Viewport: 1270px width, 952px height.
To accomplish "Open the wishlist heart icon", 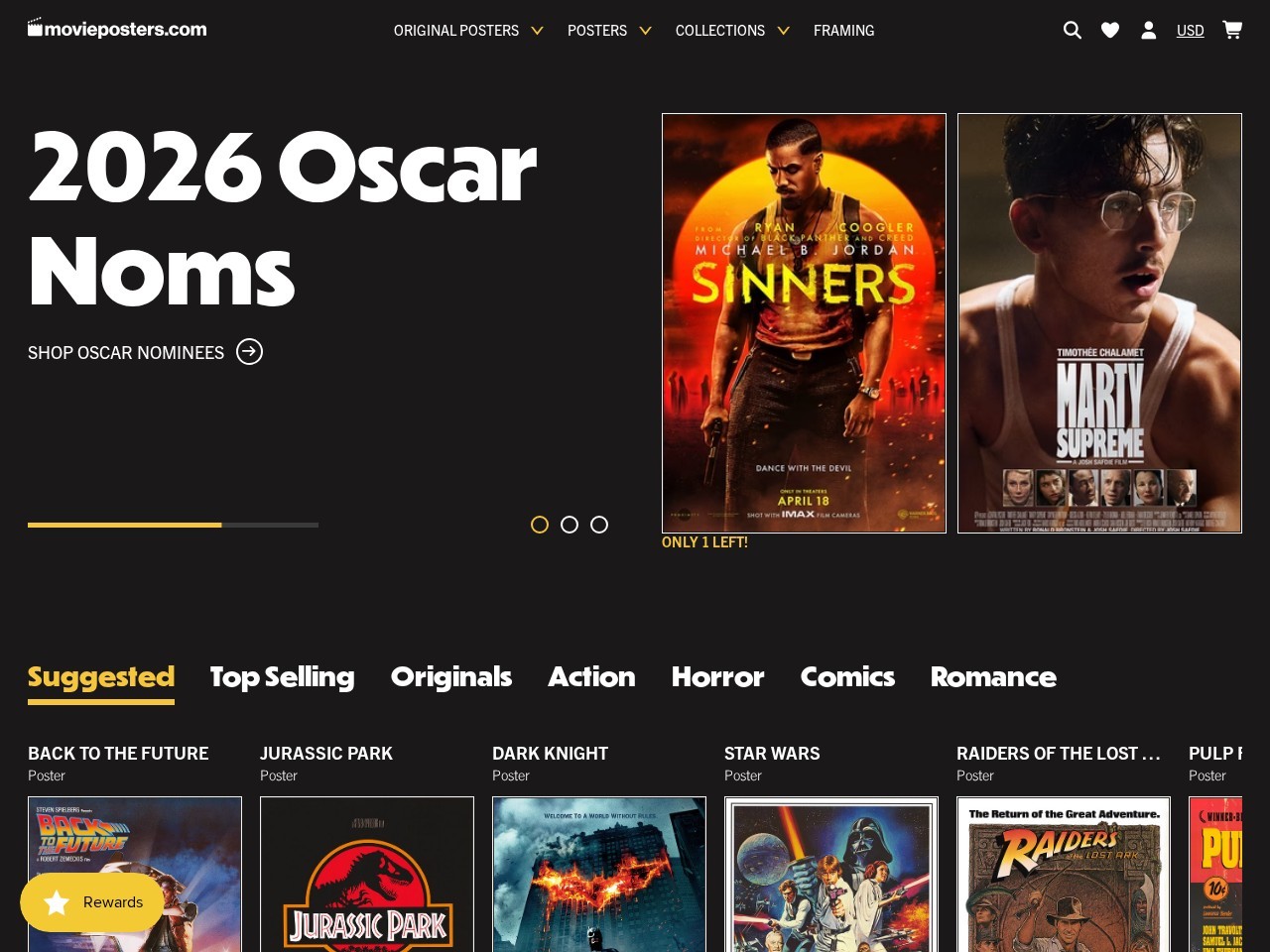I will [1110, 30].
